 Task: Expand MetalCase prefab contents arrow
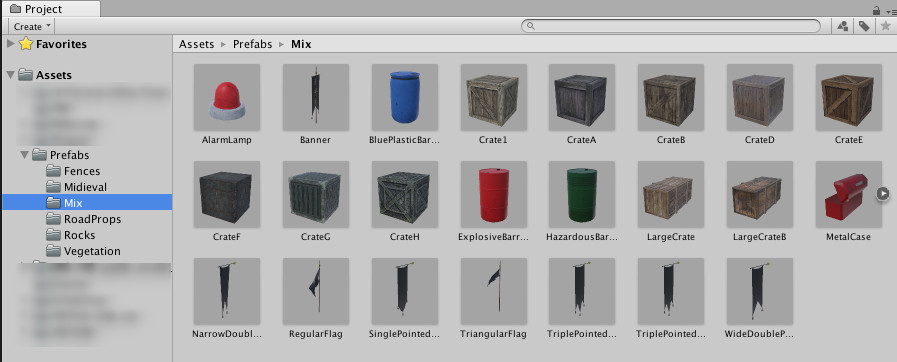(x=883, y=194)
